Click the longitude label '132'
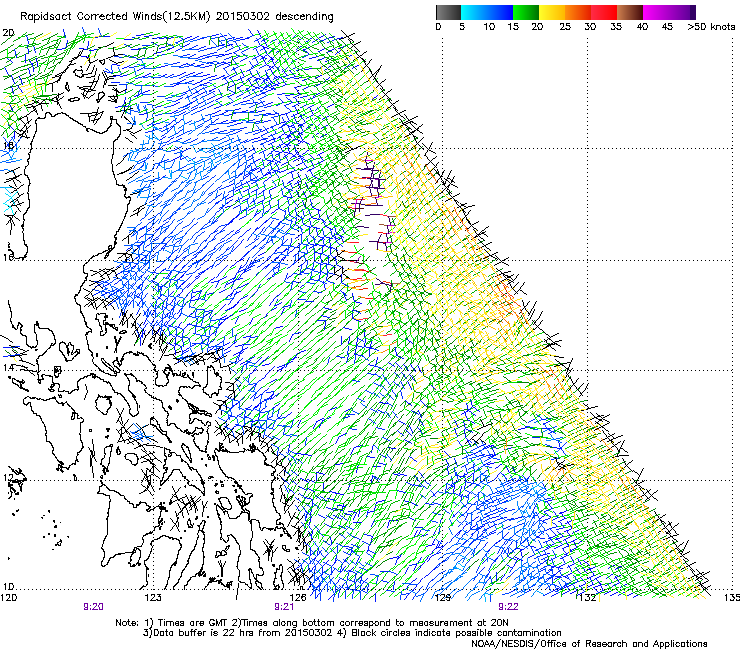This screenshot has width=740, height=650. 588,598
